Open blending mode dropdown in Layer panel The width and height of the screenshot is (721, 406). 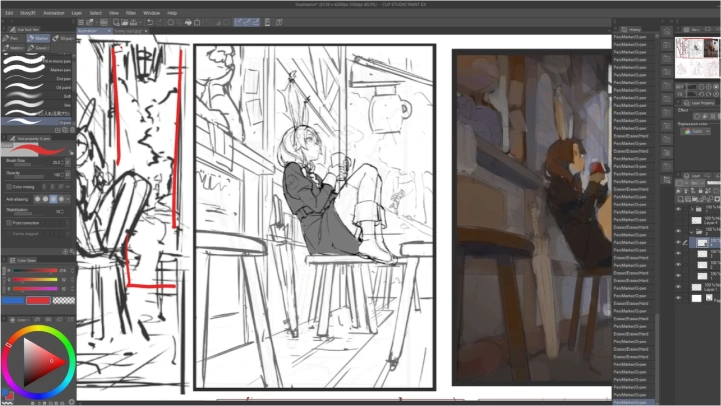click(698, 183)
